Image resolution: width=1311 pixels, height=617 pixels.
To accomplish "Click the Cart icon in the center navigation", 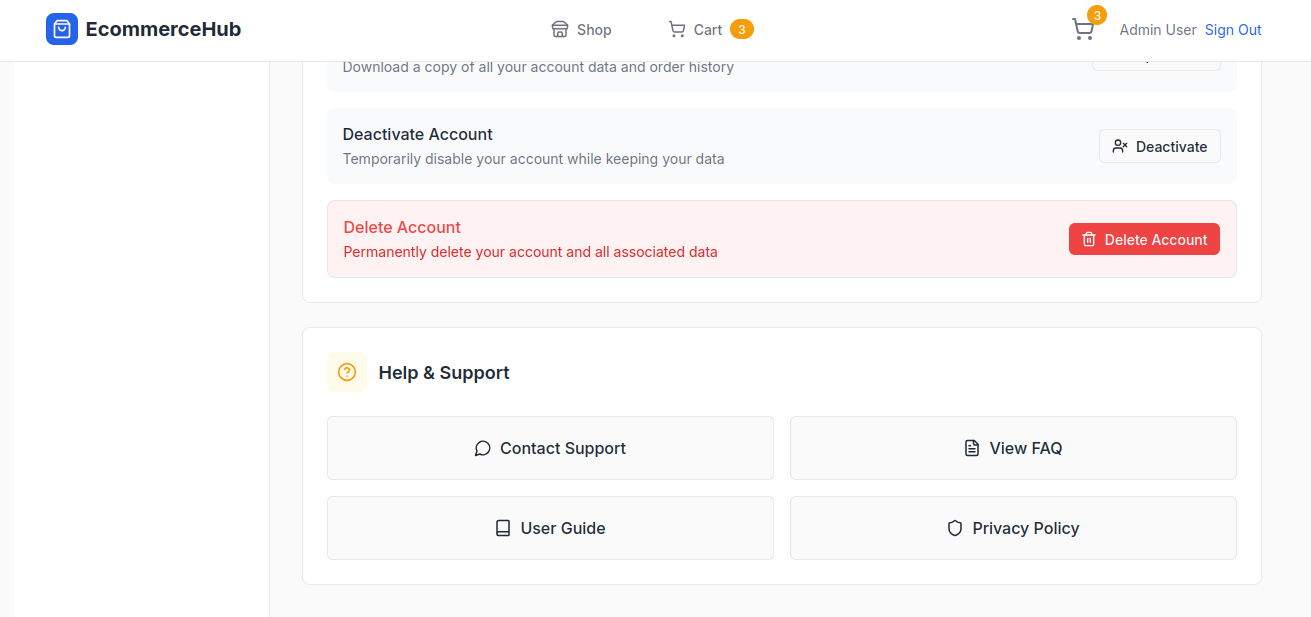I will pos(677,29).
